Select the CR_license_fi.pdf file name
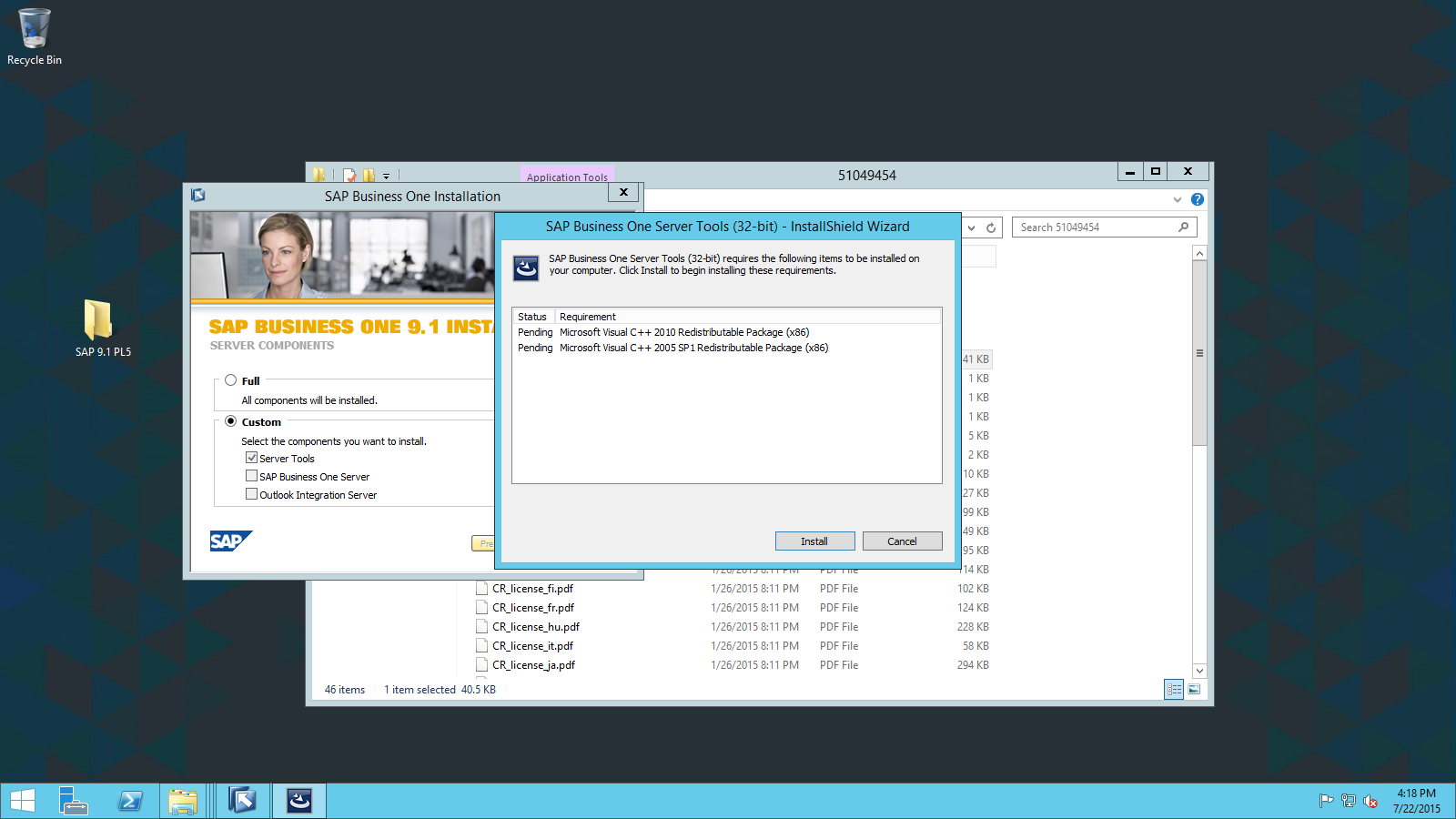This screenshot has height=819, width=1456. point(532,589)
